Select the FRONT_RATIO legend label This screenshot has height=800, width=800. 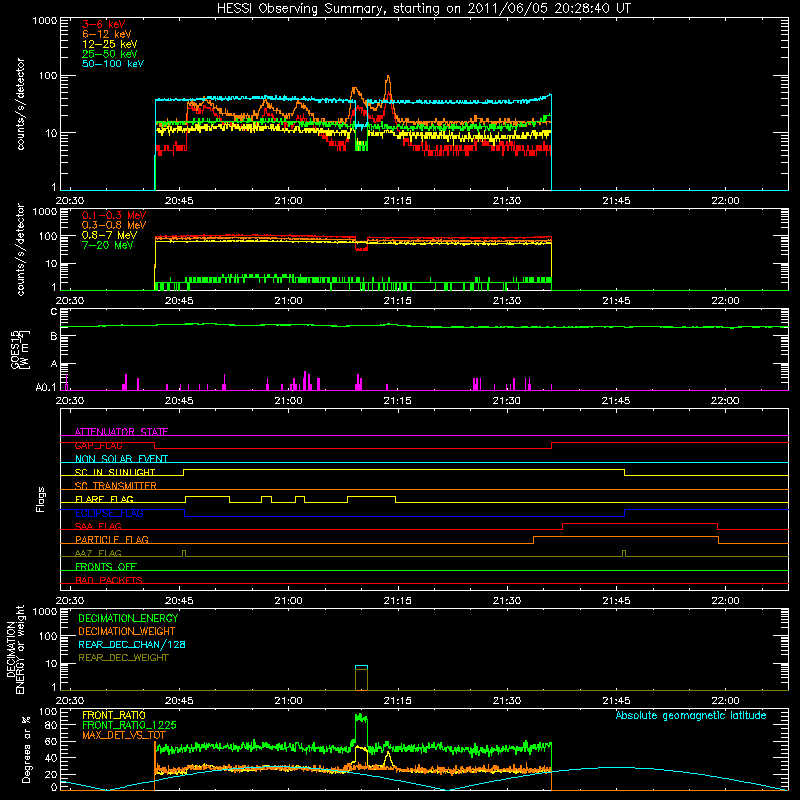pyautogui.click(x=114, y=715)
